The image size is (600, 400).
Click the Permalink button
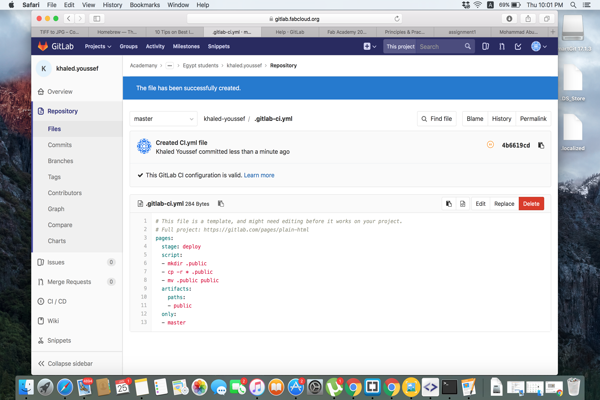(x=533, y=119)
